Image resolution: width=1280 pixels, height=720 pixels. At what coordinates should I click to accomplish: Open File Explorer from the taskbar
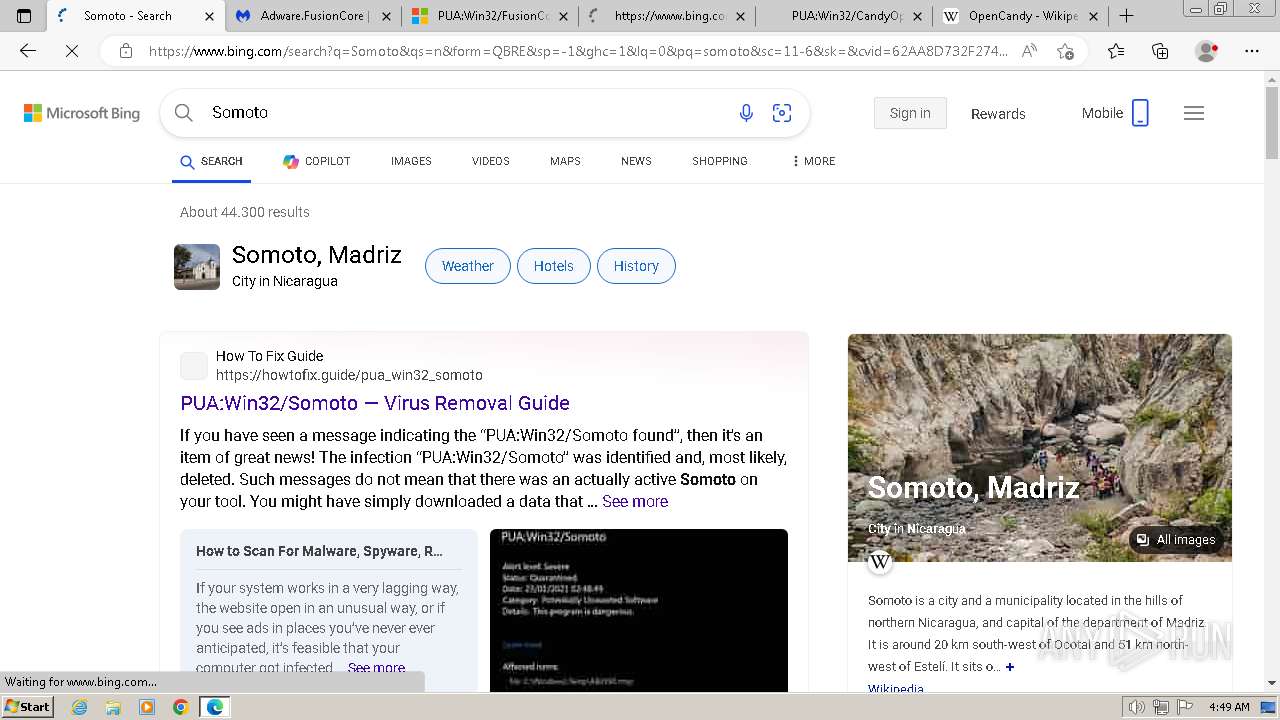113,707
